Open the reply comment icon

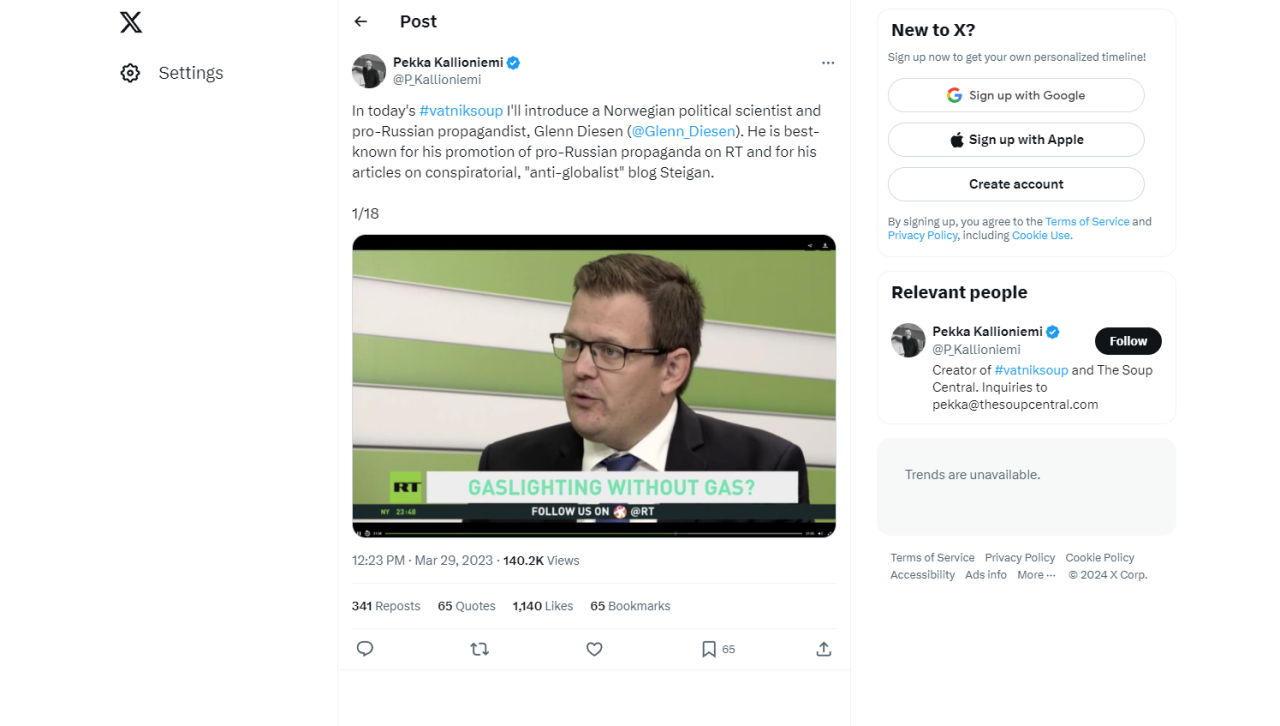pos(365,649)
